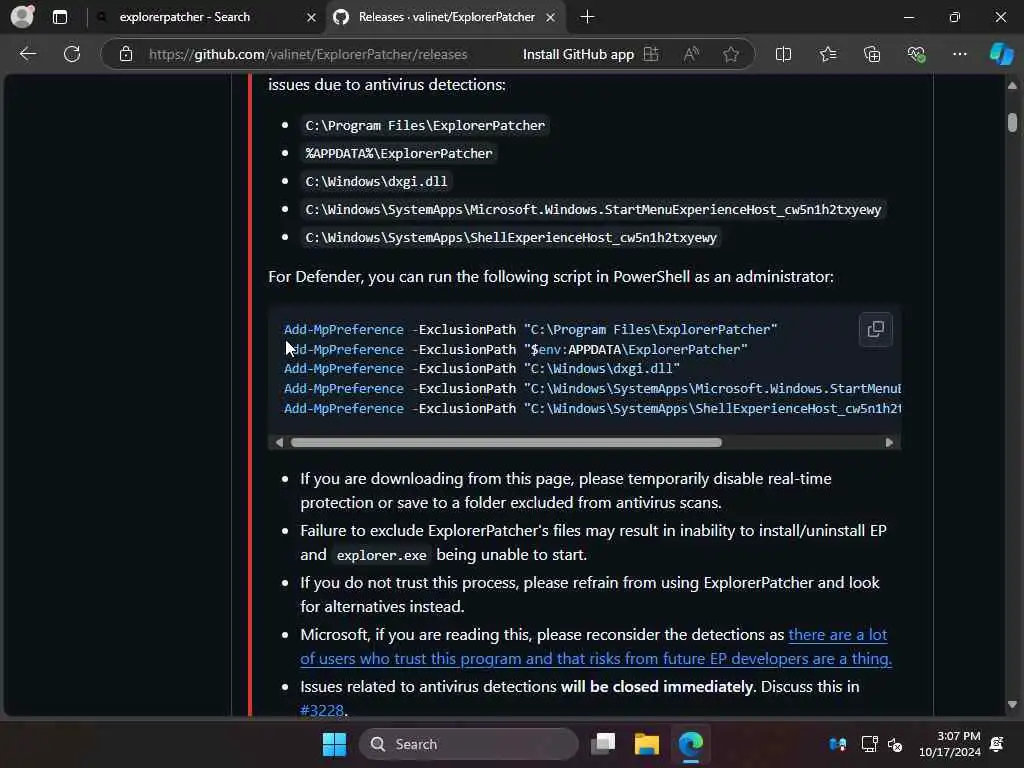Open the Edge profile avatar
Image resolution: width=1024 pixels, height=768 pixels.
[22, 16]
